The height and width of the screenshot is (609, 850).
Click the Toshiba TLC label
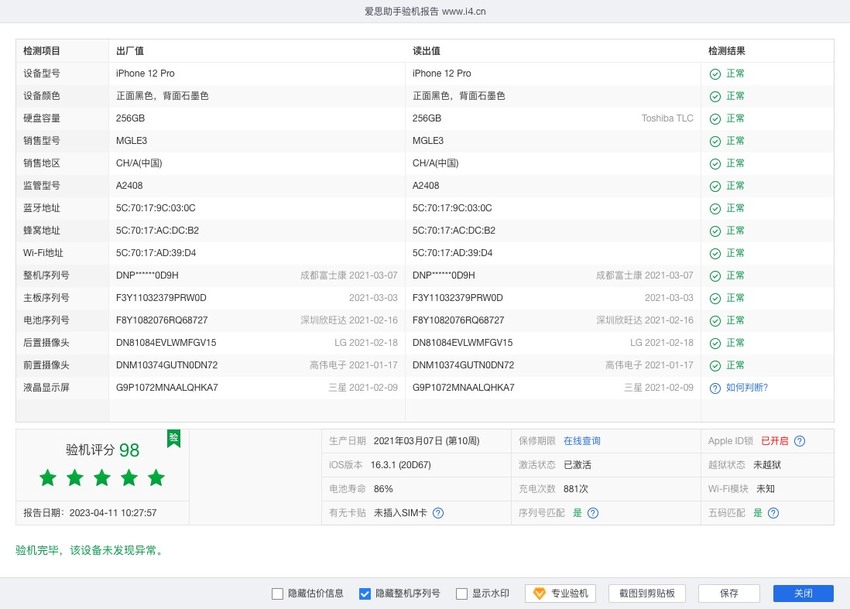[x=667, y=118]
